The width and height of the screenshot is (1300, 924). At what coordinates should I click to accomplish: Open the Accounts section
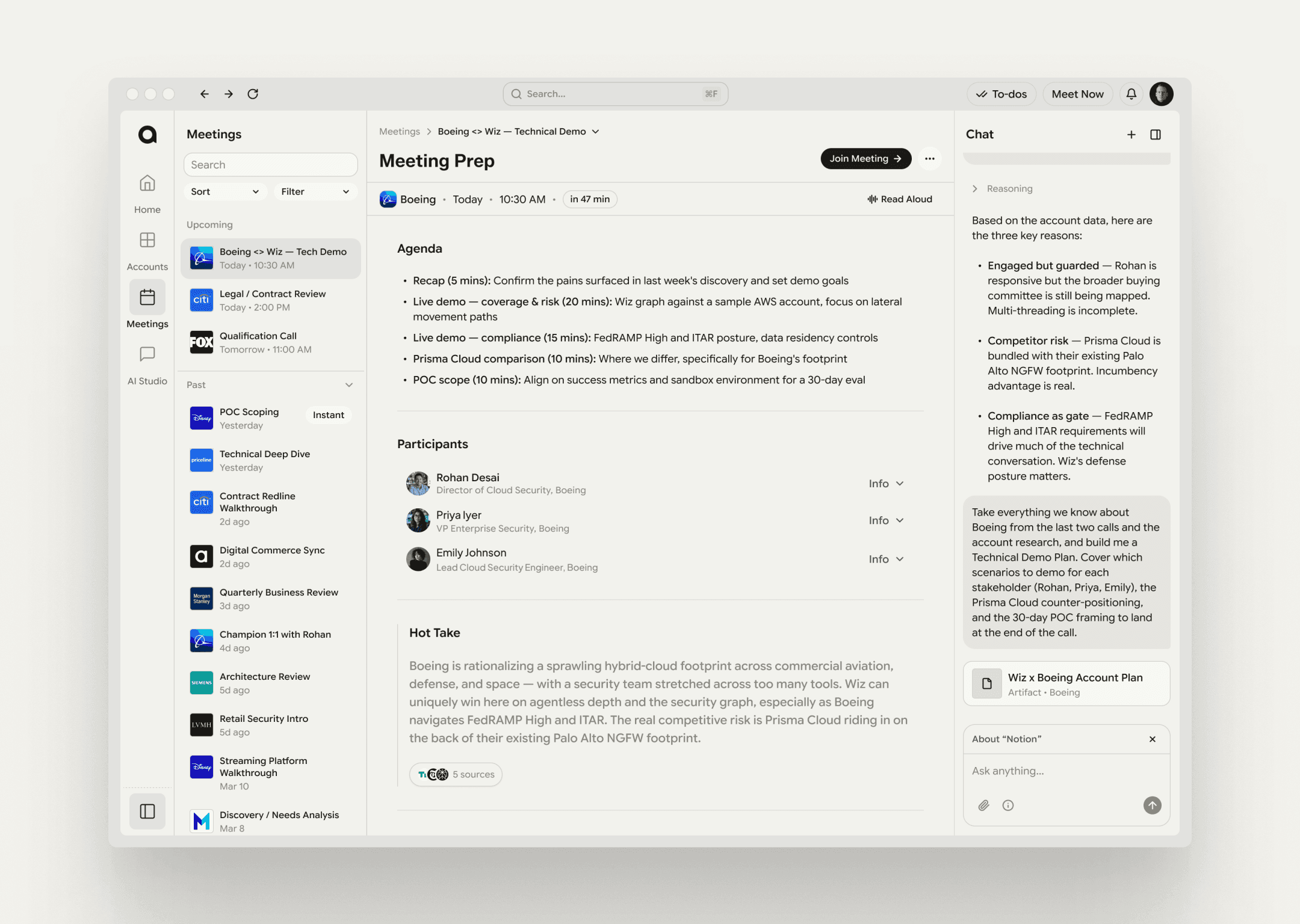[147, 251]
